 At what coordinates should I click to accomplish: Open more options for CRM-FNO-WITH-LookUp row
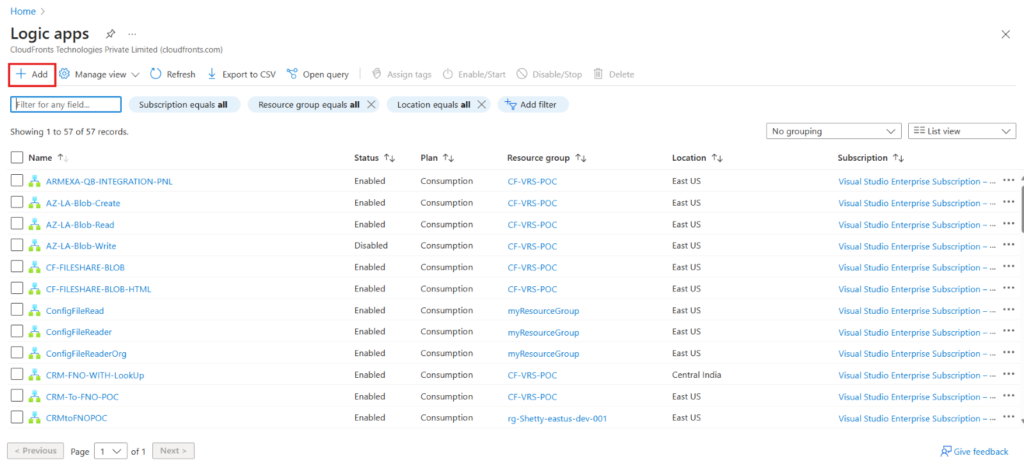(1009, 375)
